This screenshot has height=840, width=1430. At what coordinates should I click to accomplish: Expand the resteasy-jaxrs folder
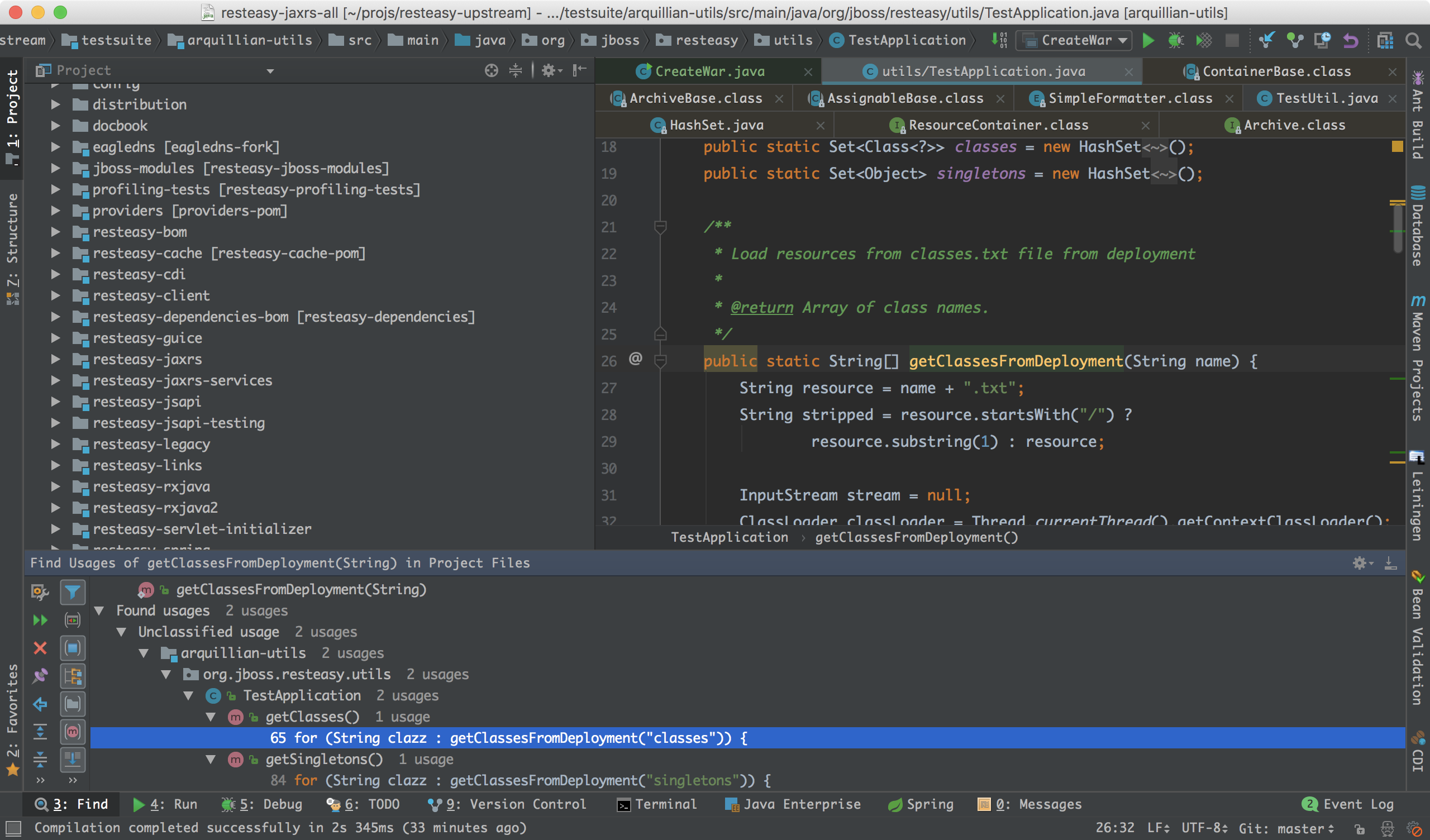[x=55, y=359]
